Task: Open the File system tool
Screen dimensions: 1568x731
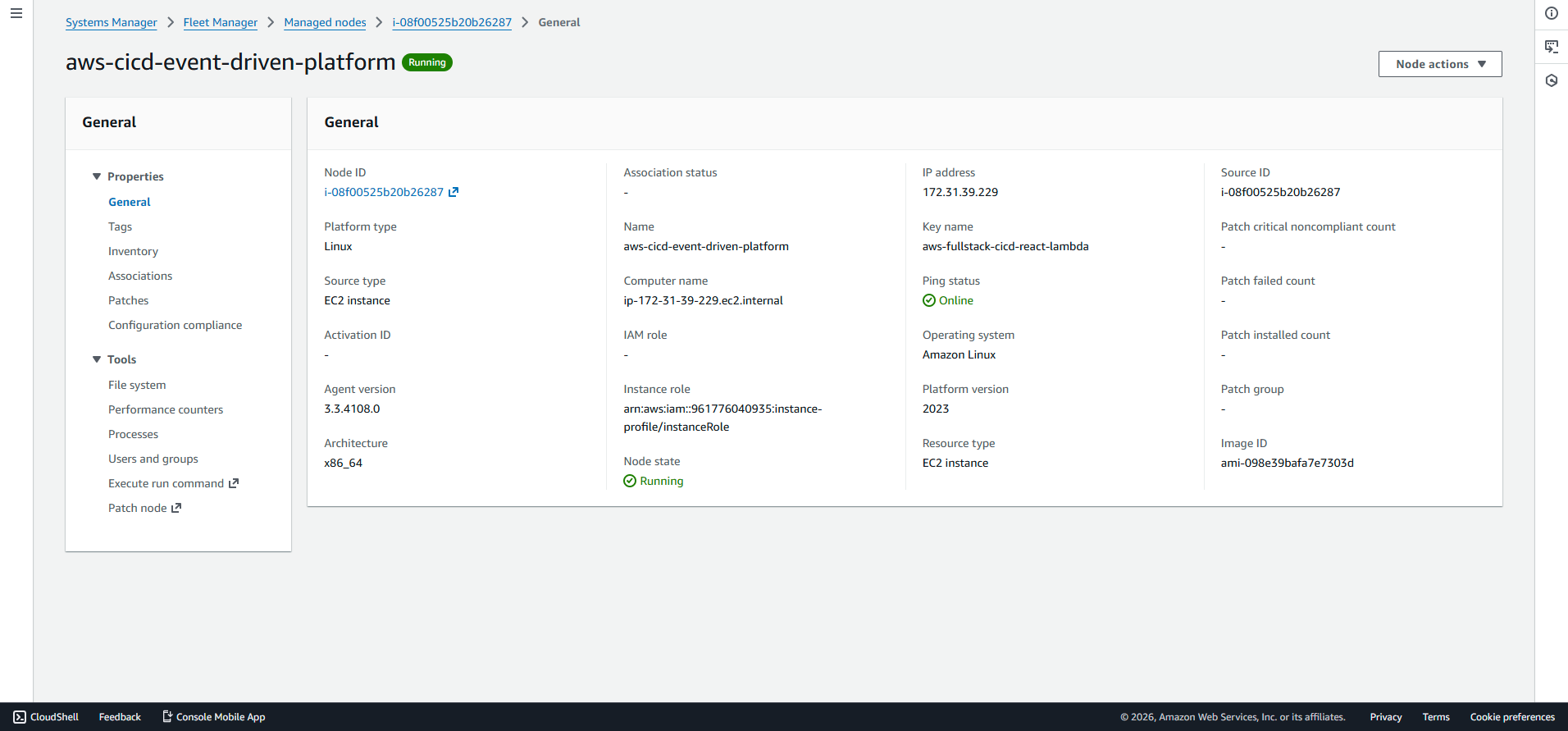Action: 137,385
